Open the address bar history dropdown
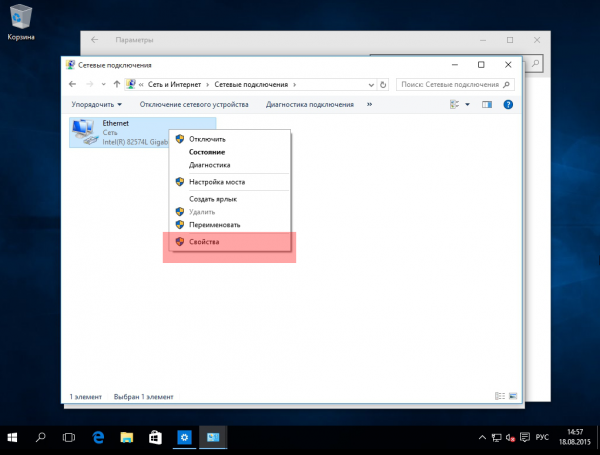 point(371,85)
